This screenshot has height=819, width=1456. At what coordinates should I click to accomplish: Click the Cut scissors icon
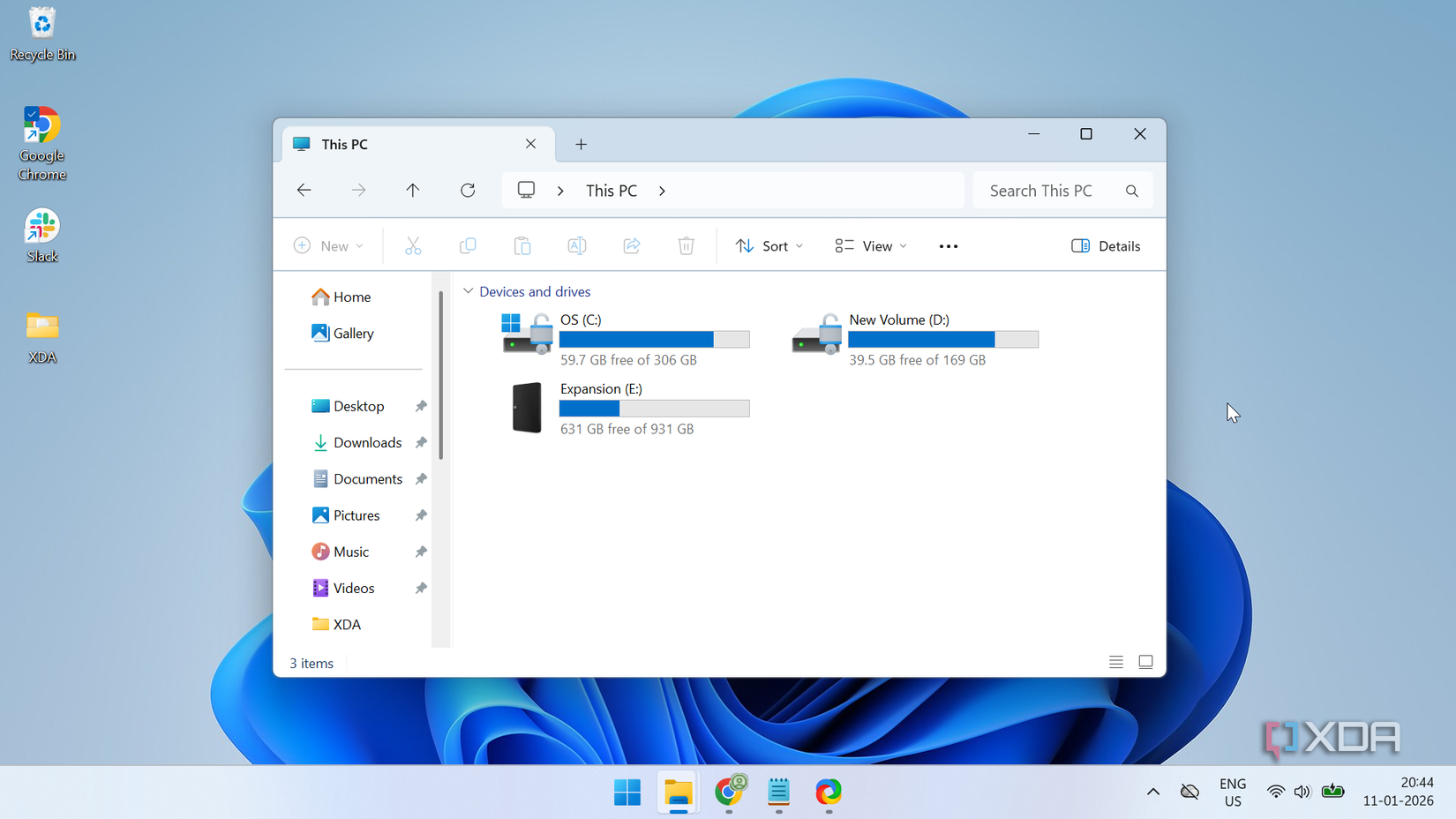coord(413,246)
